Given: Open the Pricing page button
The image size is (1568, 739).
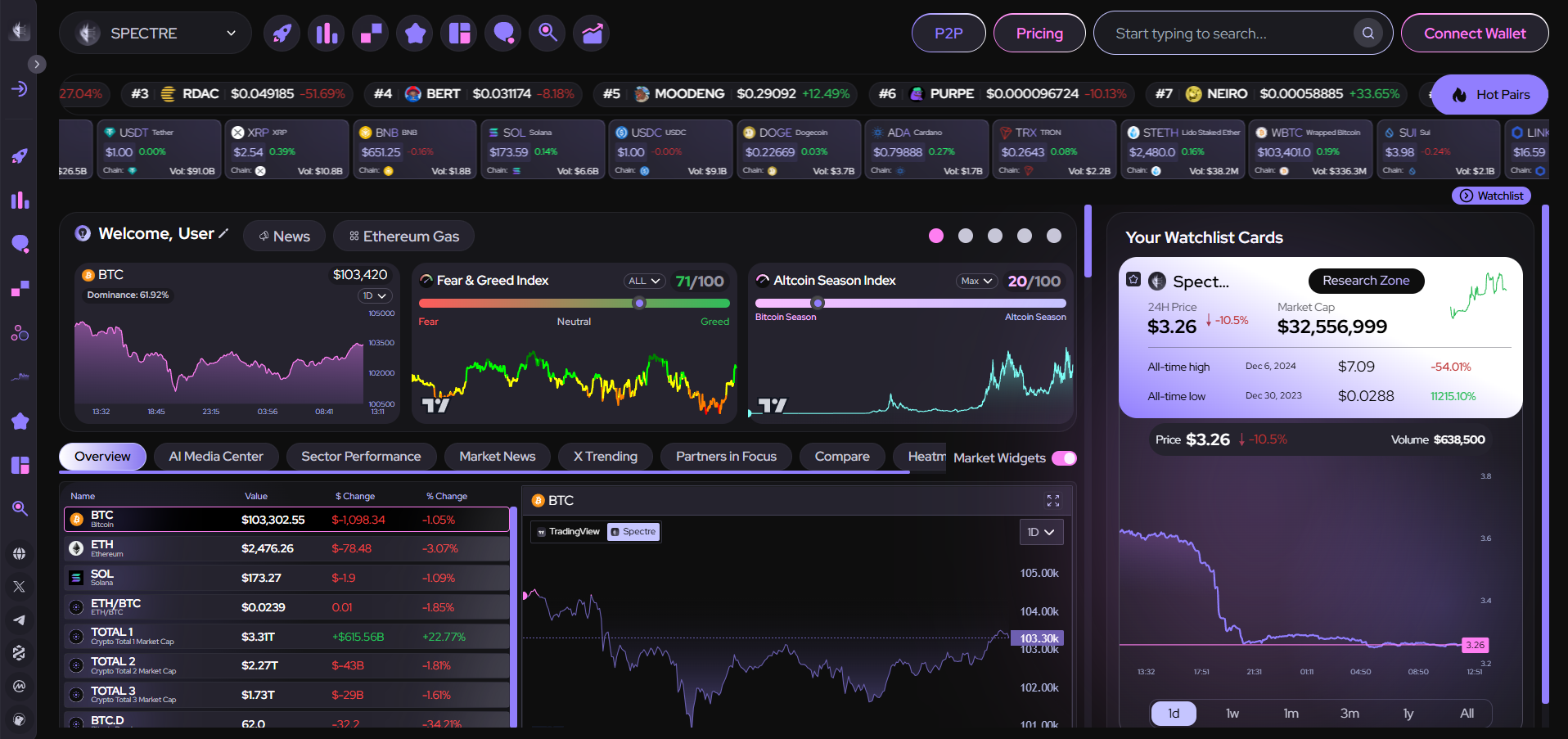Looking at the screenshot, I should point(1039,33).
